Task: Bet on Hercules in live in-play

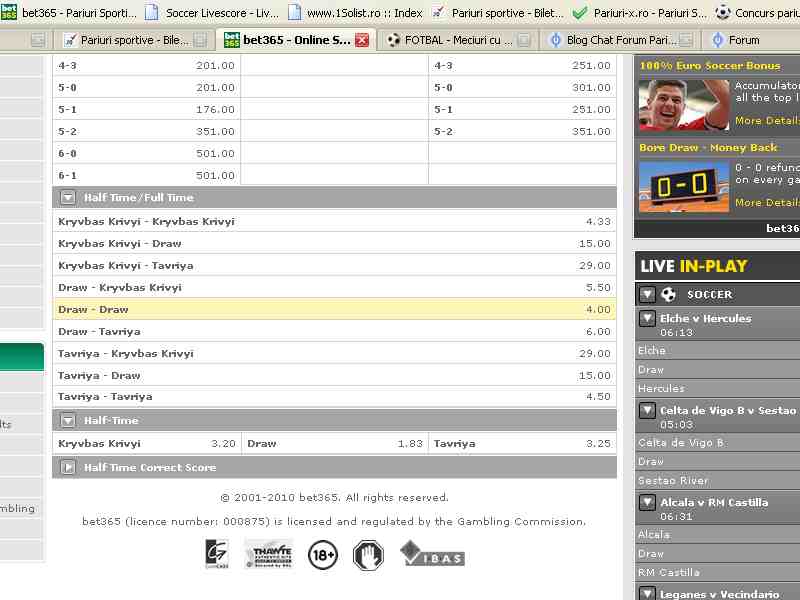Action: 718,388
